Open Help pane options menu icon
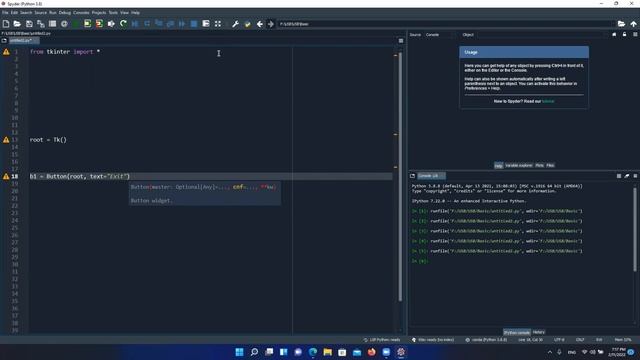Image resolution: width=640 pixels, height=360 pixels. pyautogui.click(x=635, y=35)
